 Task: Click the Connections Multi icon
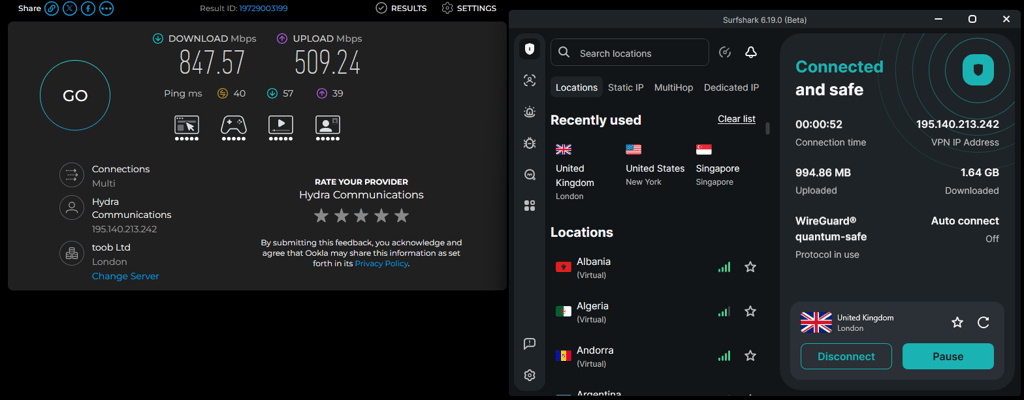coord(71,175)
